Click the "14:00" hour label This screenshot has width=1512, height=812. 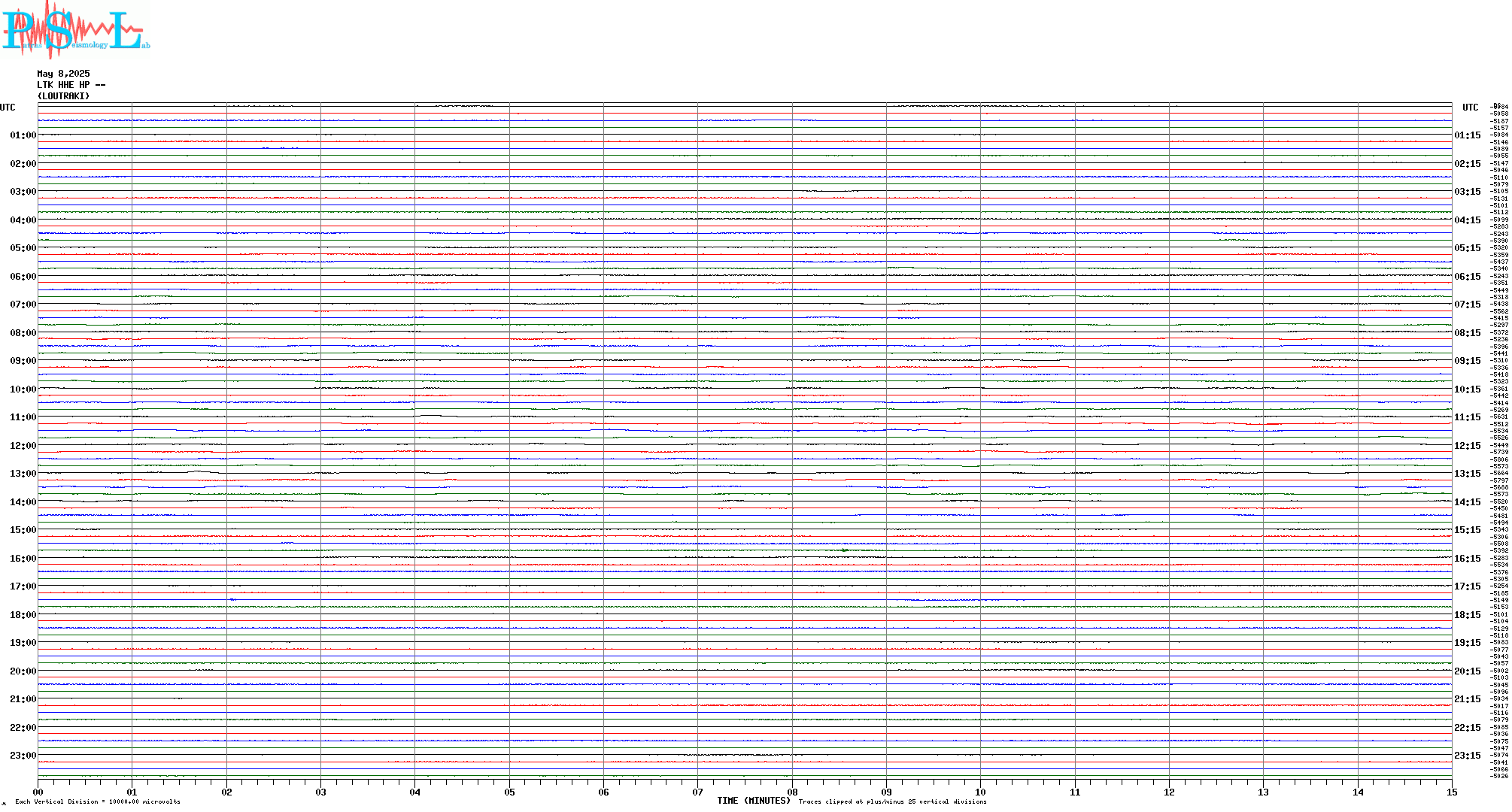[x=23, y=502]
